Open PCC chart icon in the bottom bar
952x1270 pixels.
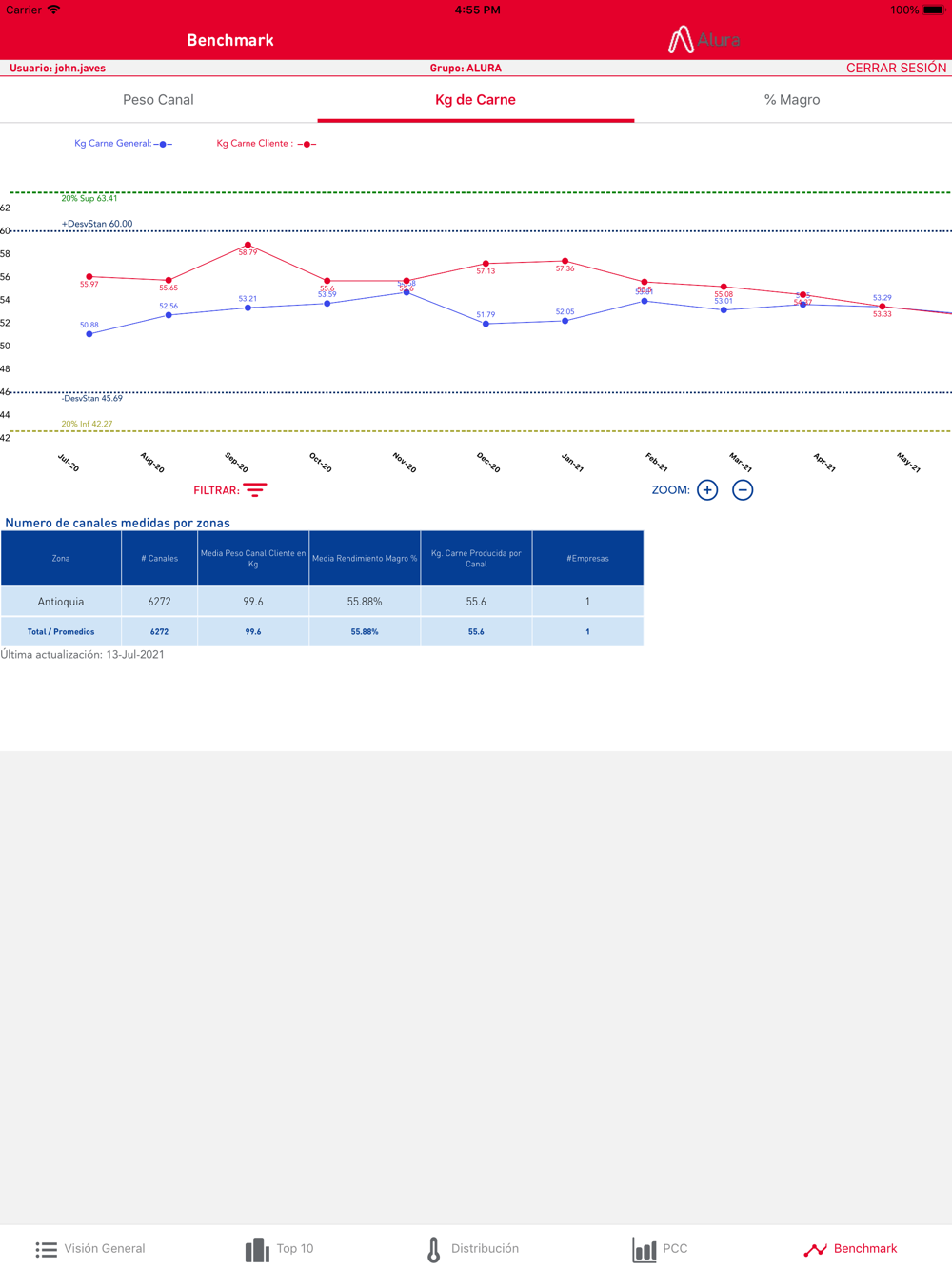click(645, 1249)
